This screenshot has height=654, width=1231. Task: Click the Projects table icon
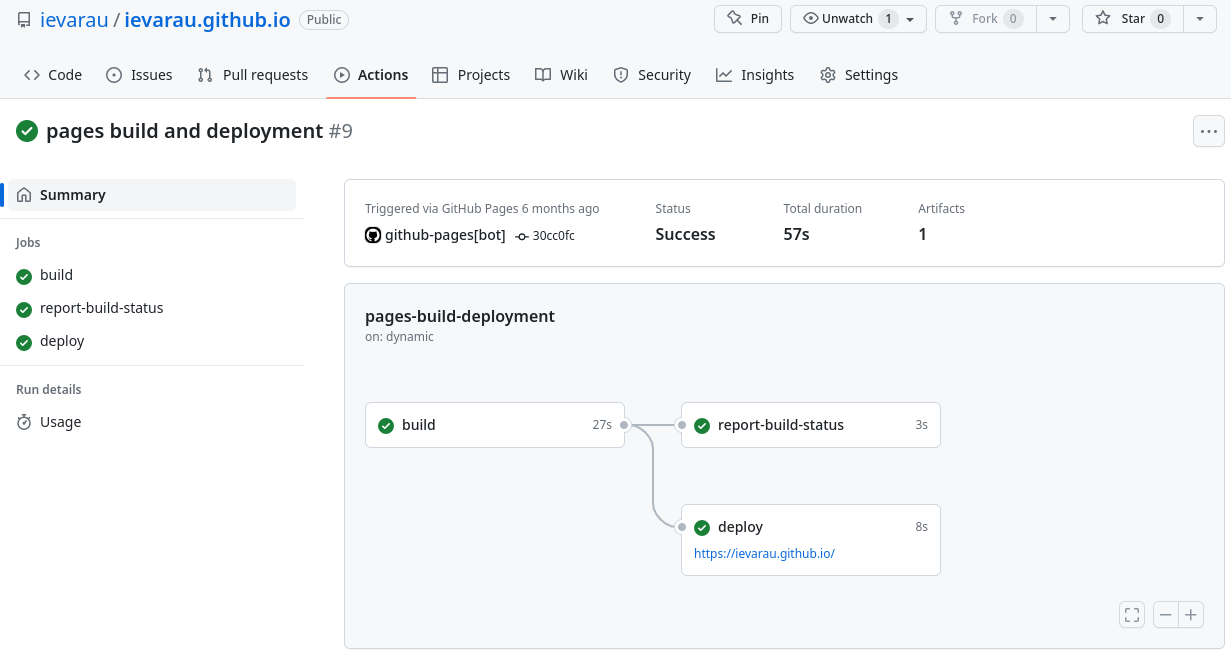[440, 75]
